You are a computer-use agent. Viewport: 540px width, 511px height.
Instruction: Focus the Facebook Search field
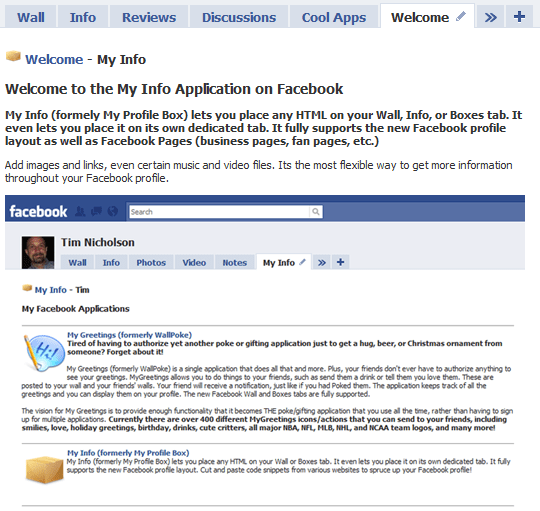point(219,212)
